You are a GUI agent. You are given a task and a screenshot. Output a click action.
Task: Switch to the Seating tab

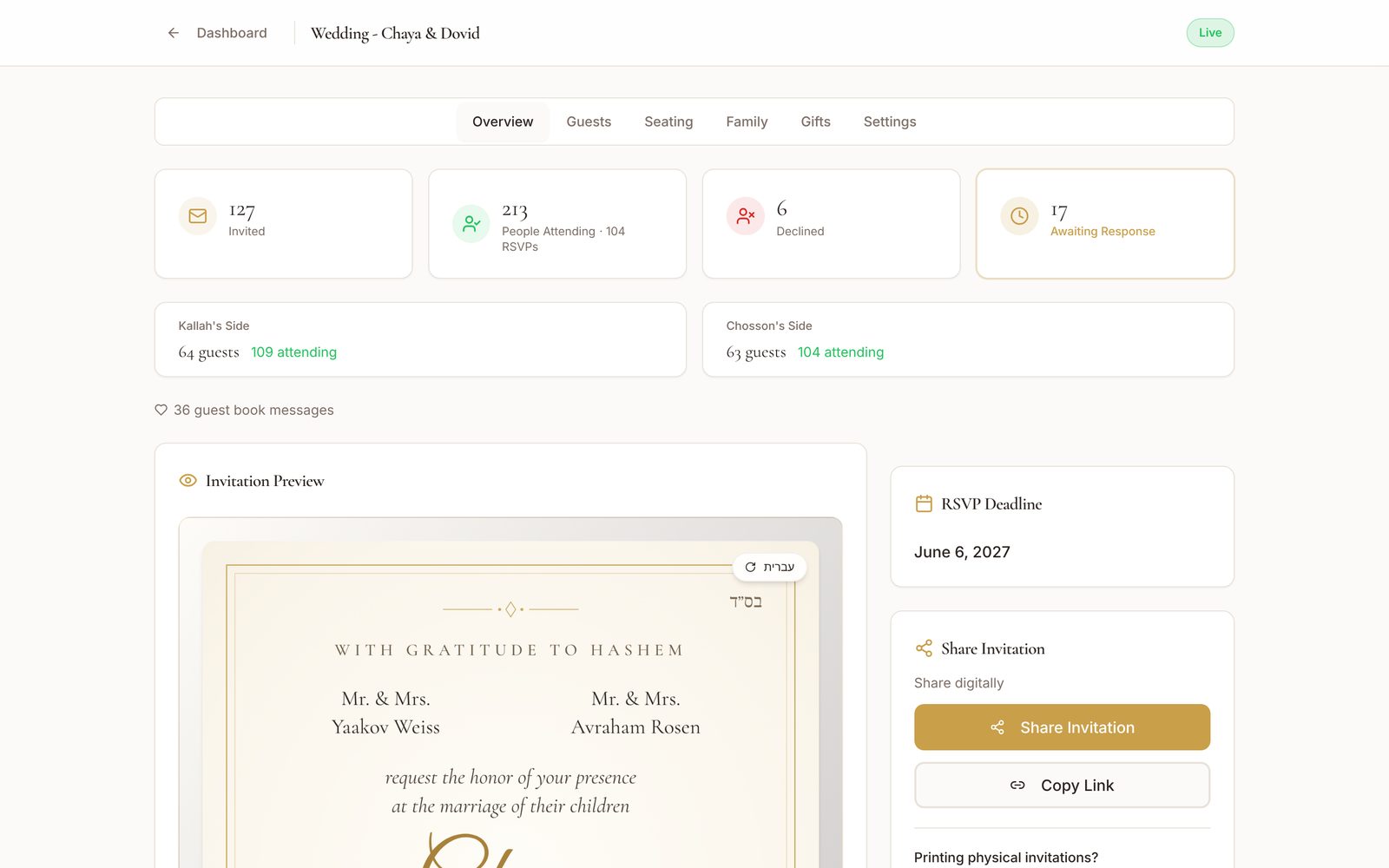(668, 122)
